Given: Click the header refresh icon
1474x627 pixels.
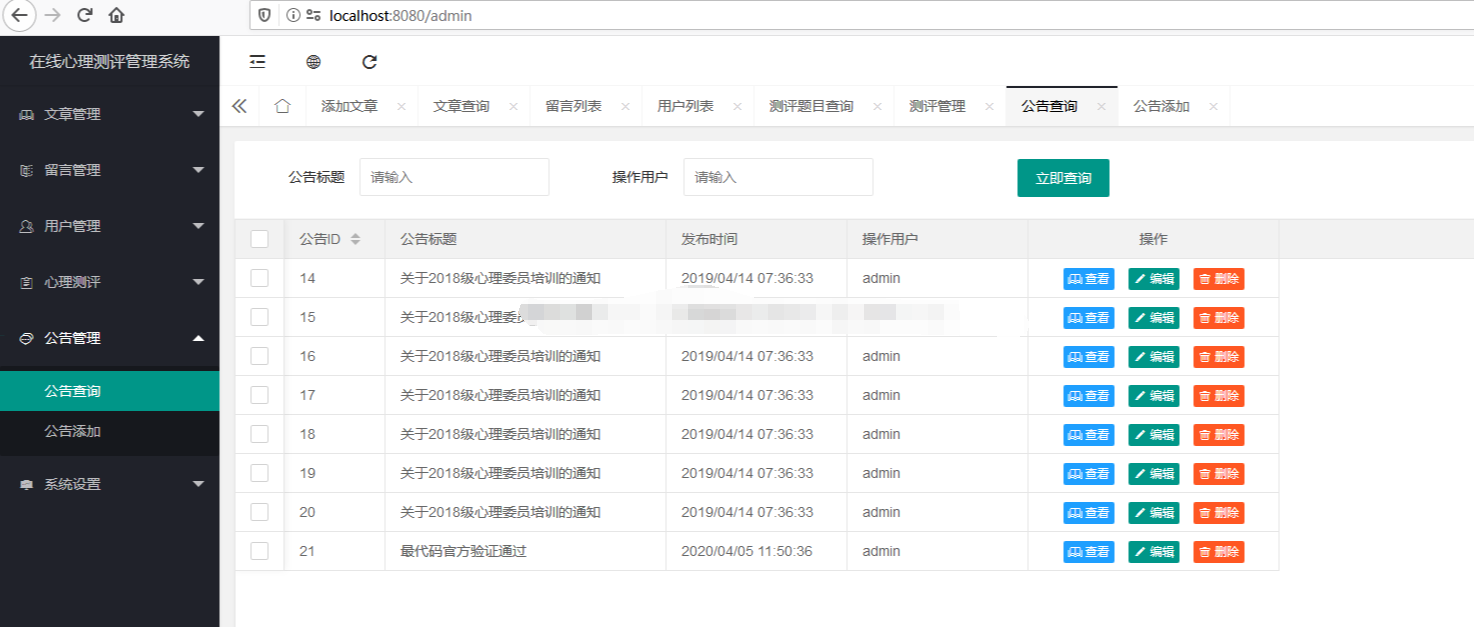Looking at the screenshot, I should point(370,62).
